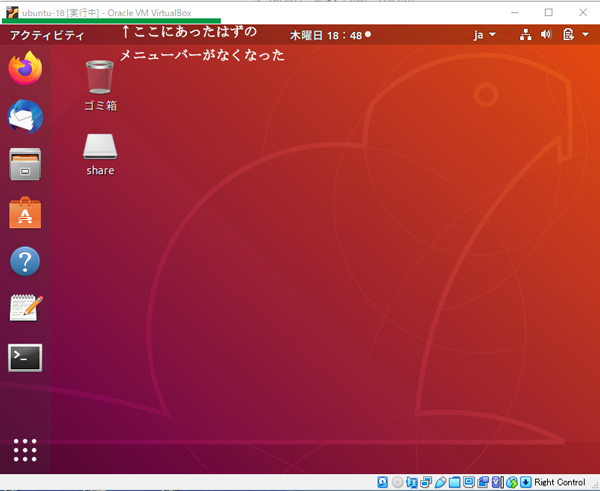Open the アクティビティ overview
Viewport: 600px width, 491px height.
pyautogui.click(x=47, y=36)
